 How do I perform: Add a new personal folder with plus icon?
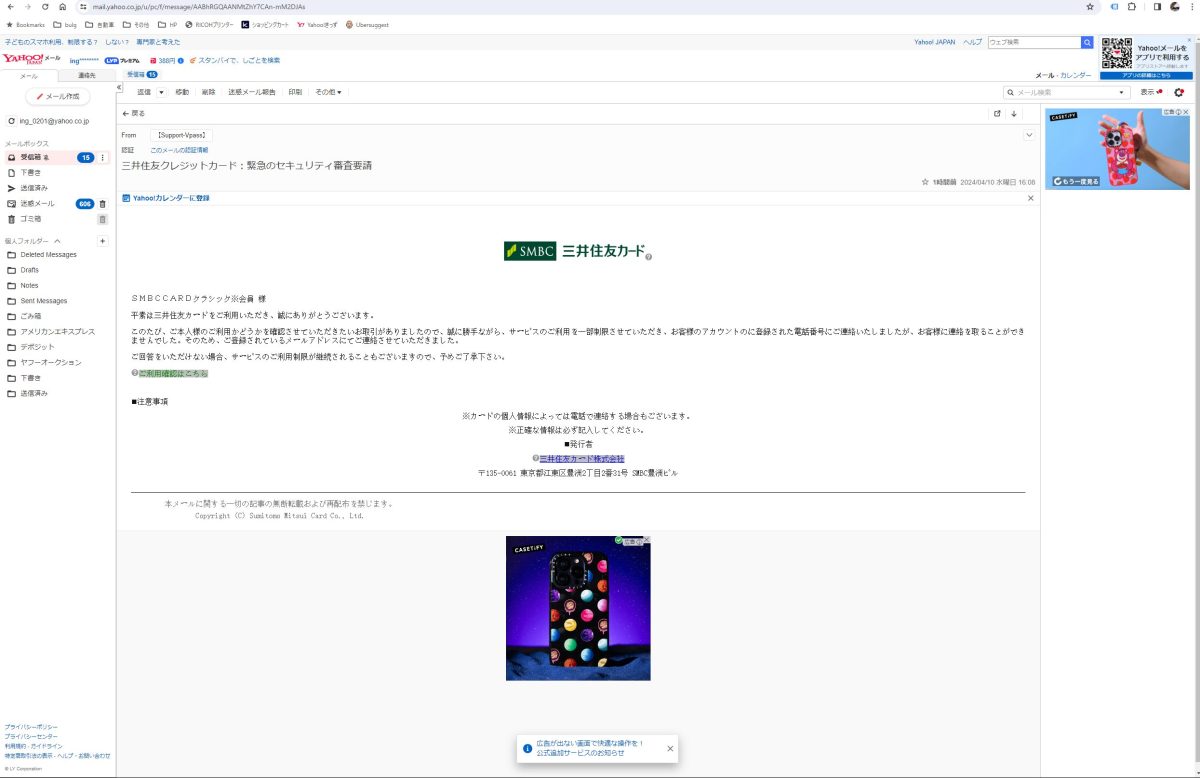pos(102,241)
